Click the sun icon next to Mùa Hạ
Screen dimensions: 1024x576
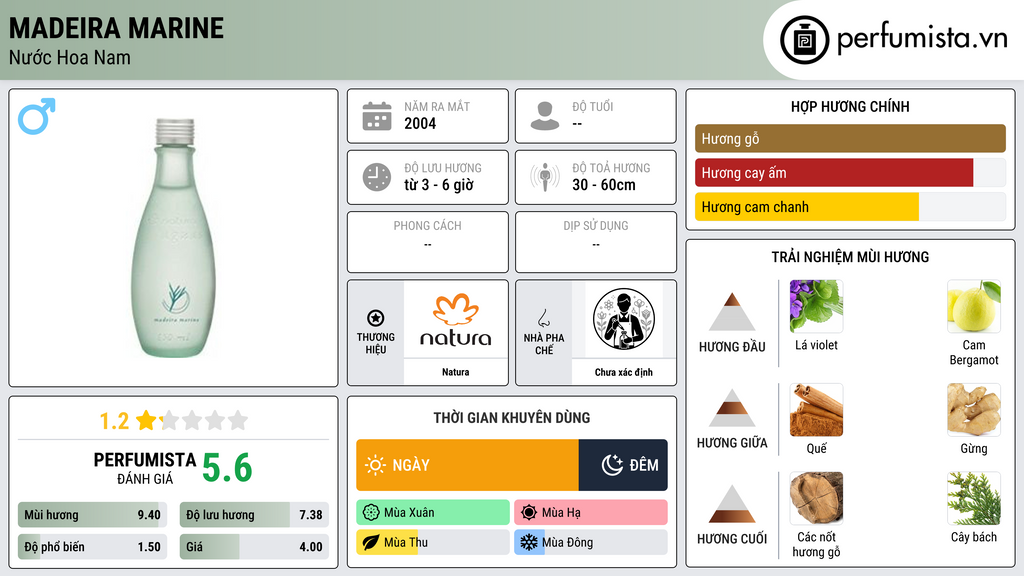529,513
